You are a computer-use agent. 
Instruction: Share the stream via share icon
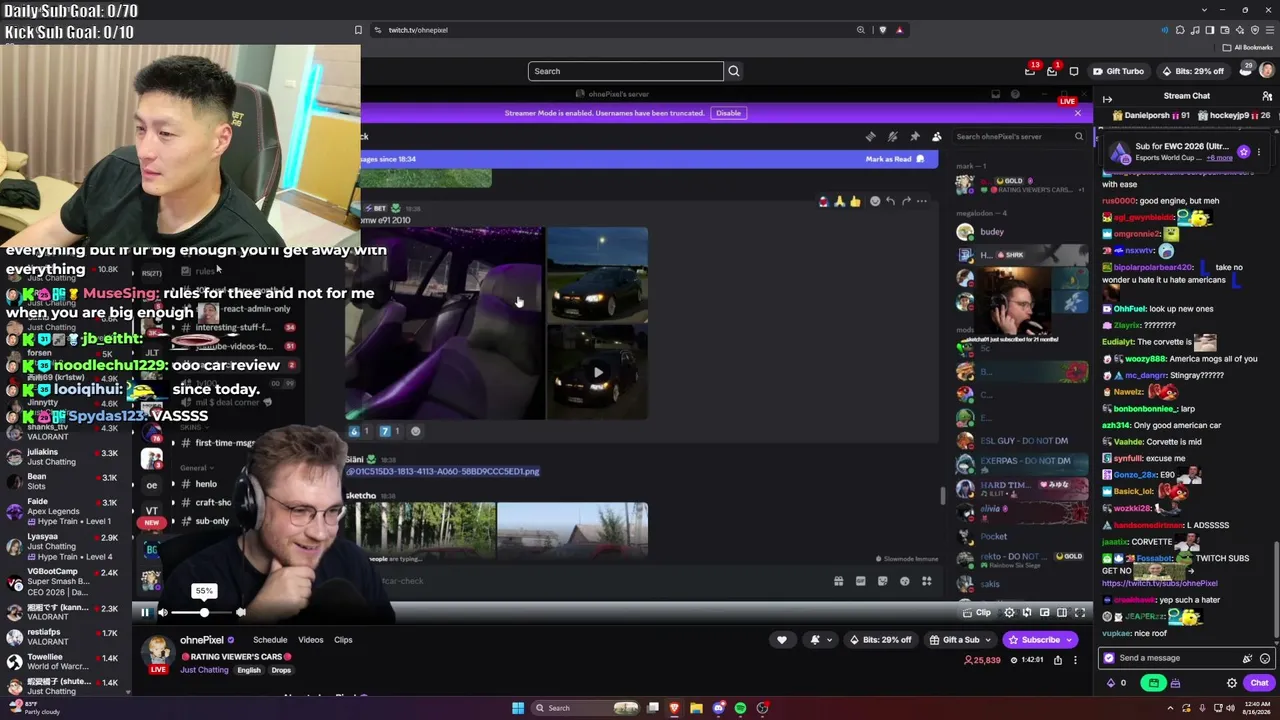pyautogui.click(x=1057, y=660)
